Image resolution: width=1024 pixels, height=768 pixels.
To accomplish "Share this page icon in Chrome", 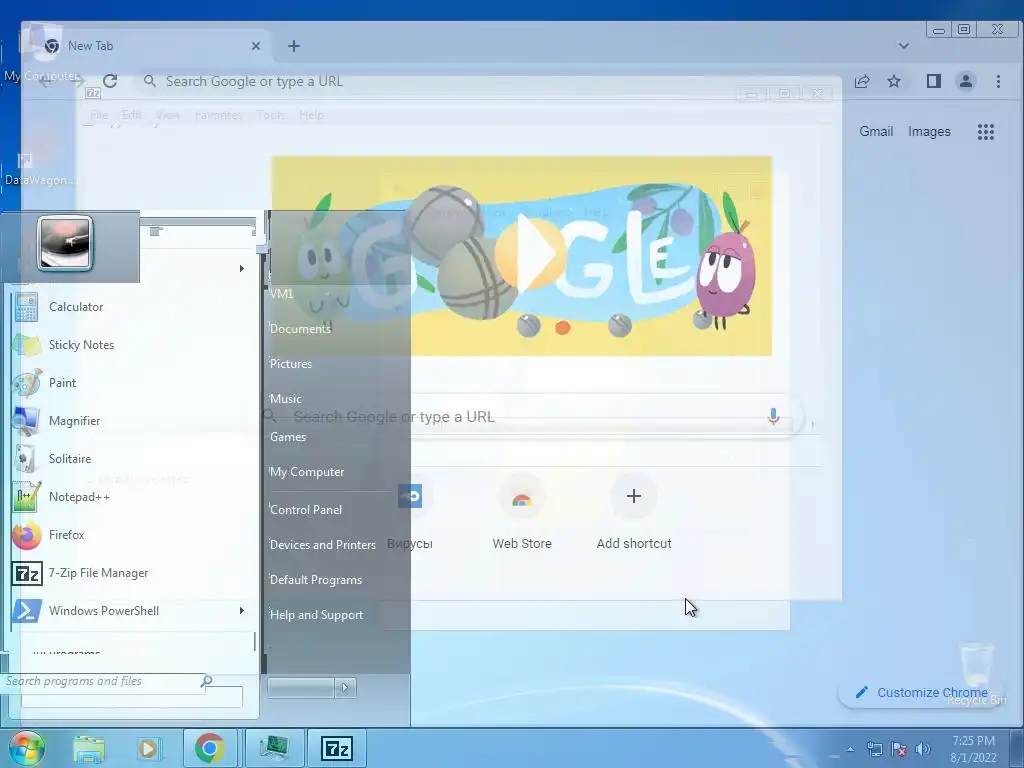I will point(862,81).
